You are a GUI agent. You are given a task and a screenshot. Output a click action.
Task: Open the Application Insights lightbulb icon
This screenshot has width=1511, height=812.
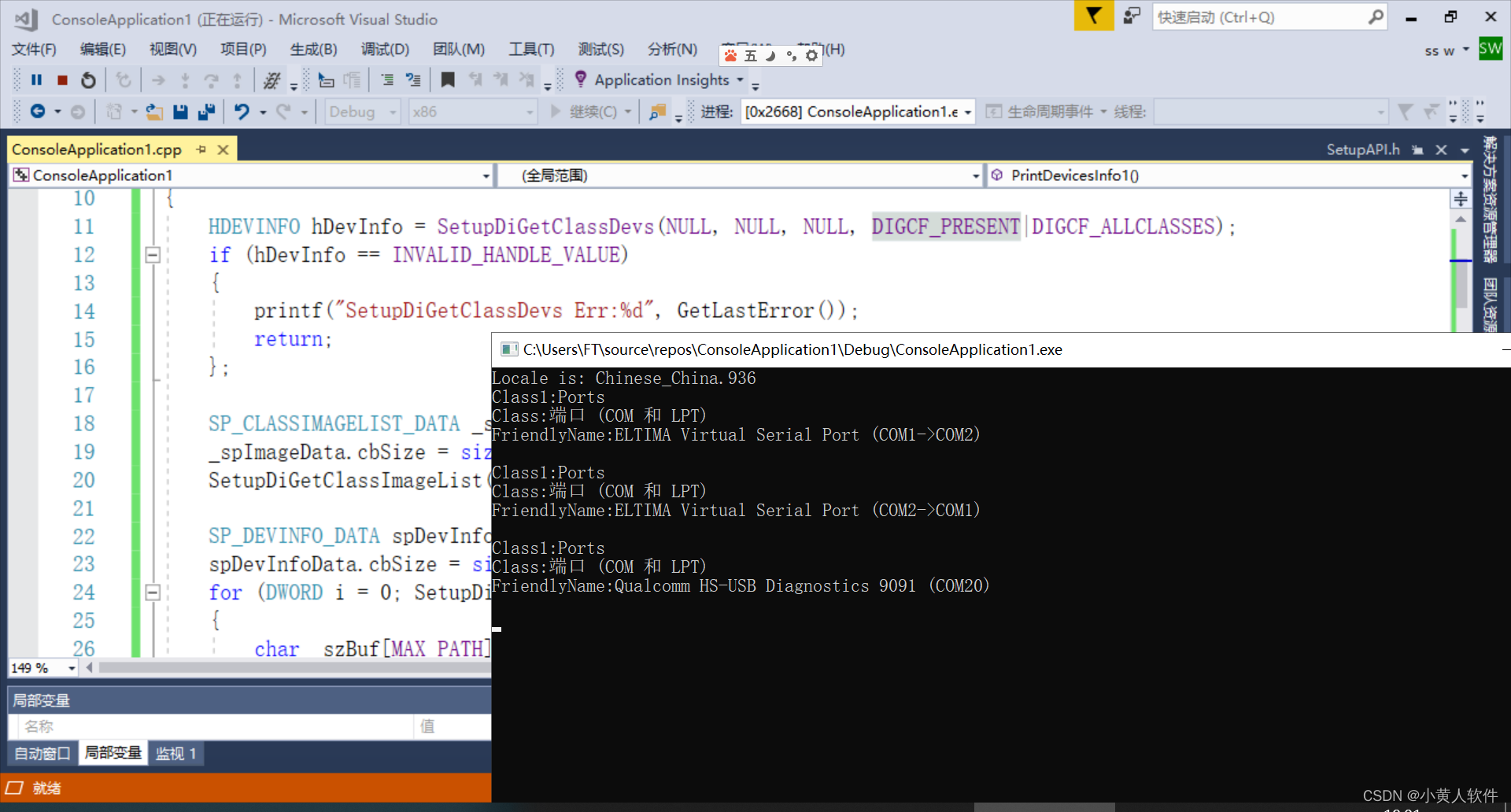581,79
